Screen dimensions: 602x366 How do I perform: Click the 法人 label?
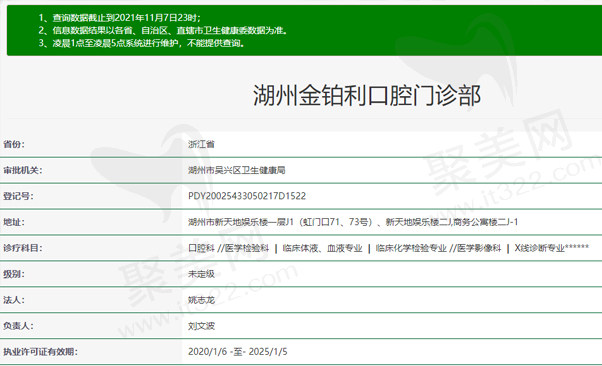pyautogui.click(x=14, y=300)
